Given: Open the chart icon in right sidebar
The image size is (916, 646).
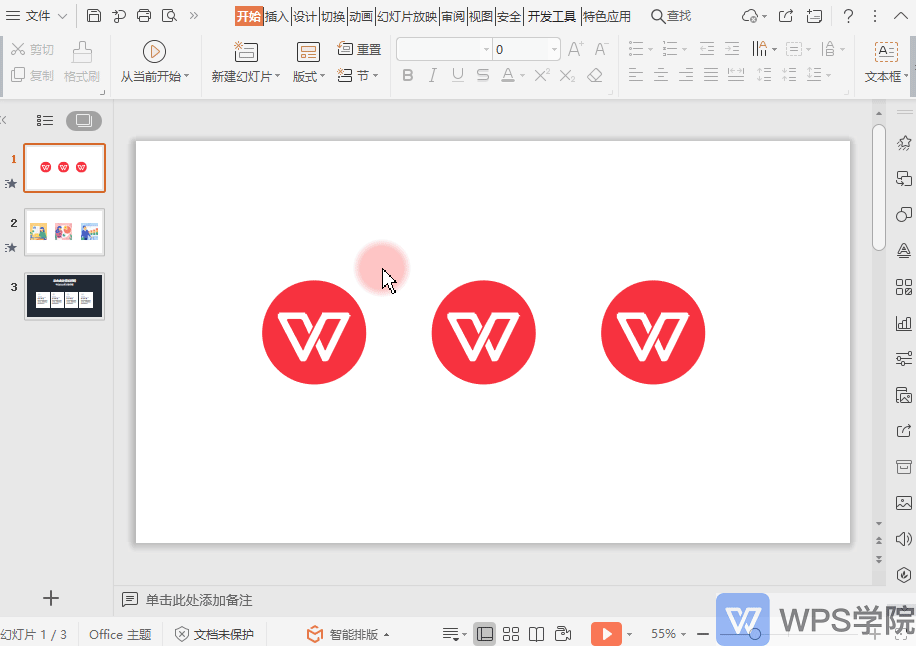Looking at the screenshot, I should tap(904, 323).
